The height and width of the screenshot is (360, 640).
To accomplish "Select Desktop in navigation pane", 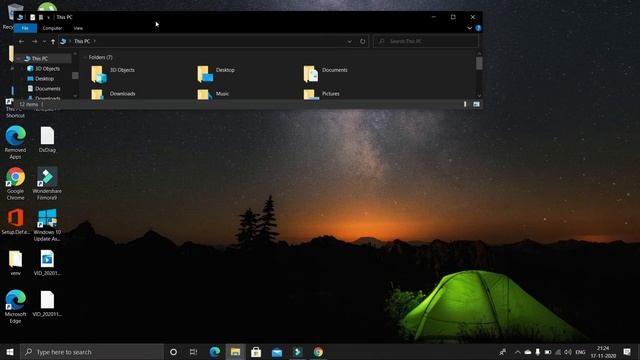I will pyautogui.click(x=40, y=78).
